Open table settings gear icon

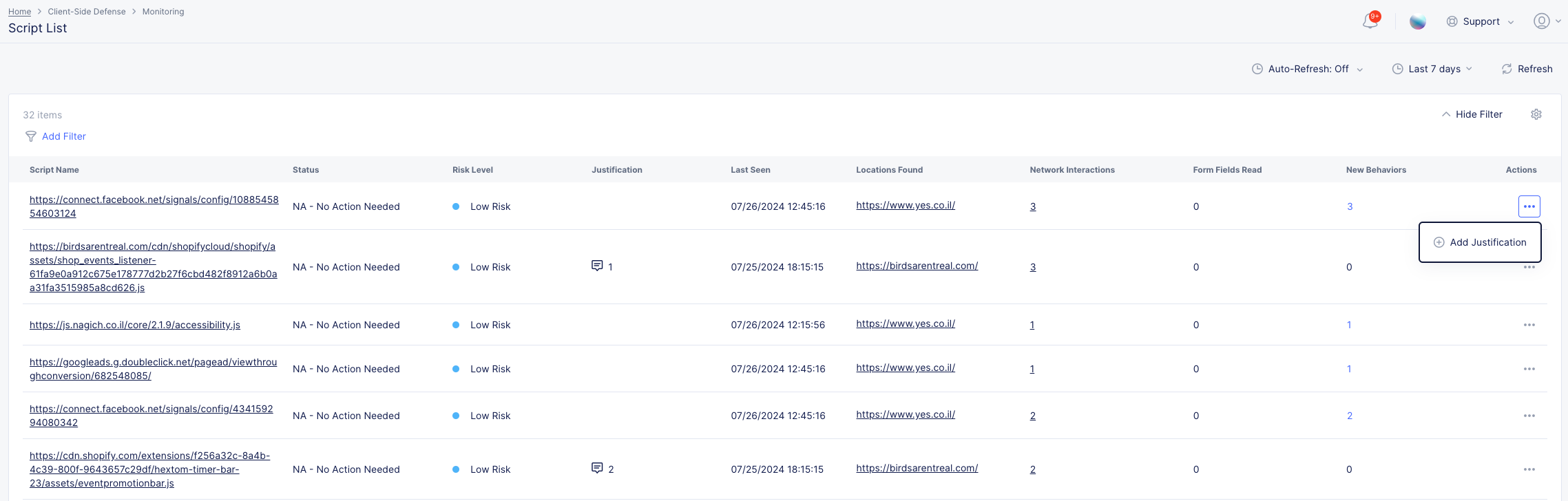(1536, 114)
